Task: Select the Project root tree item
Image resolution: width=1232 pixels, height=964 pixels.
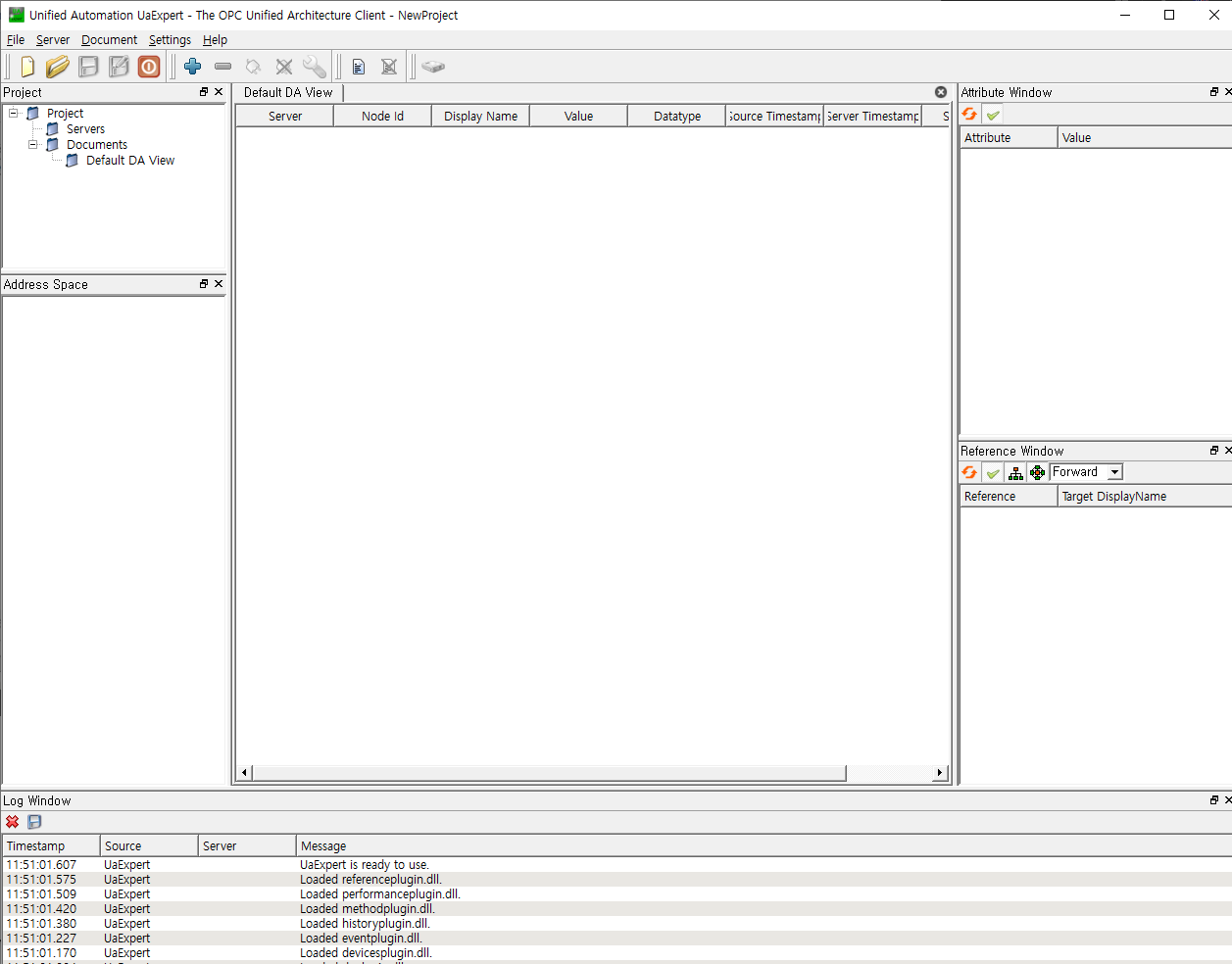Action: [65, 114]
